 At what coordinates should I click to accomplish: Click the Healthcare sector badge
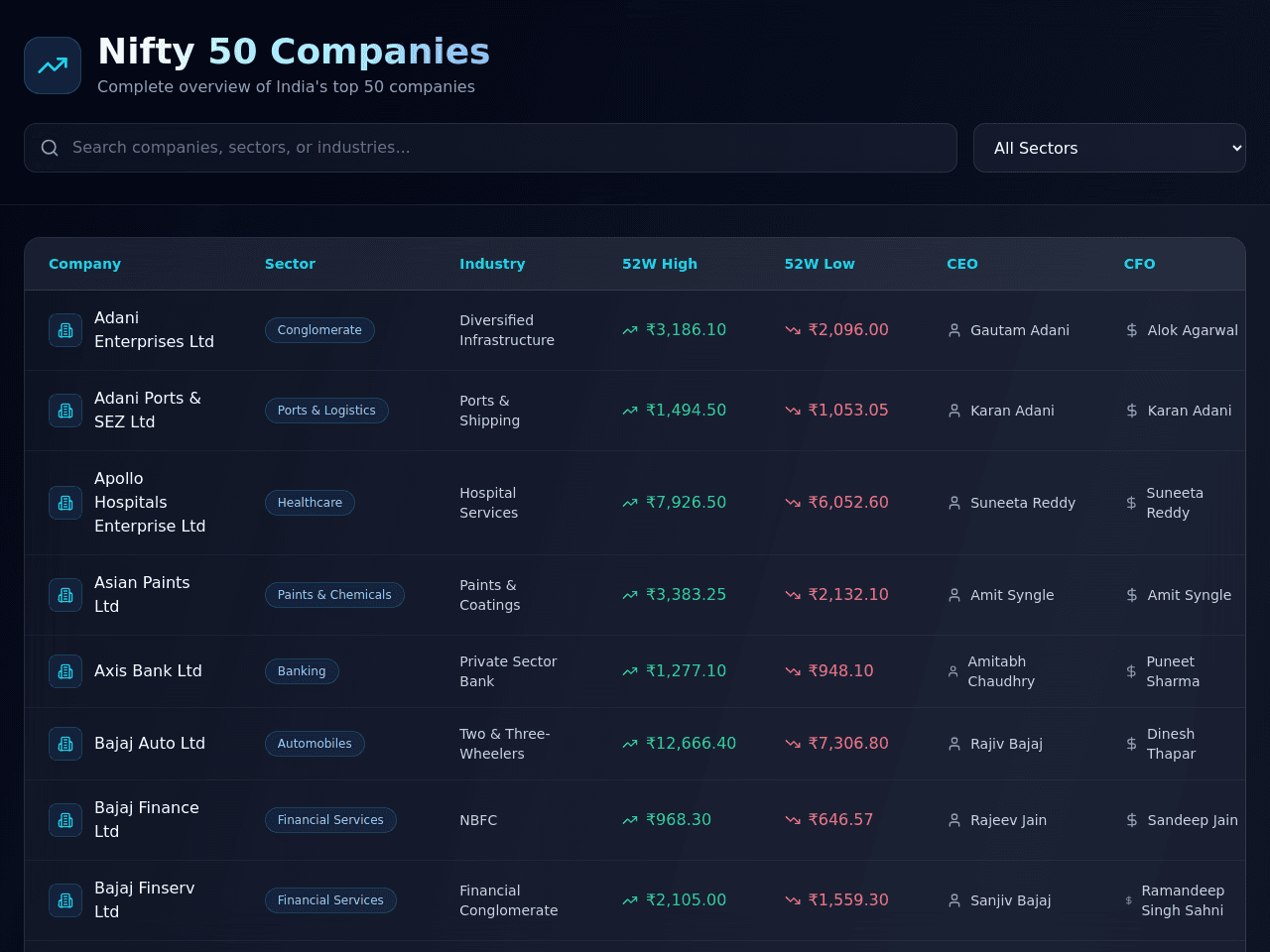pyautogui.click(x=310, y=503)
